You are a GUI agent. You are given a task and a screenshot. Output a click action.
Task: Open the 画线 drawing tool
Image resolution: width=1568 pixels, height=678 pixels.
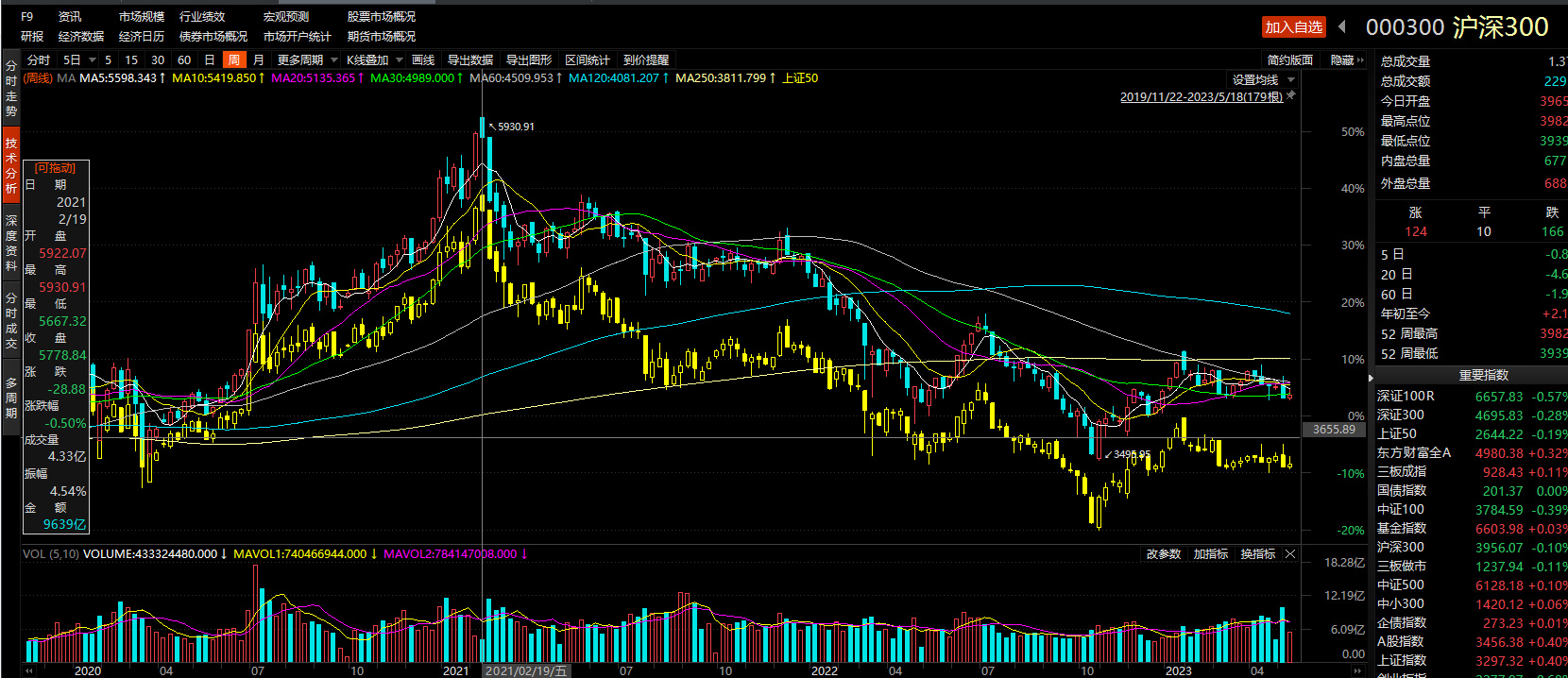[x=423, y=60]
